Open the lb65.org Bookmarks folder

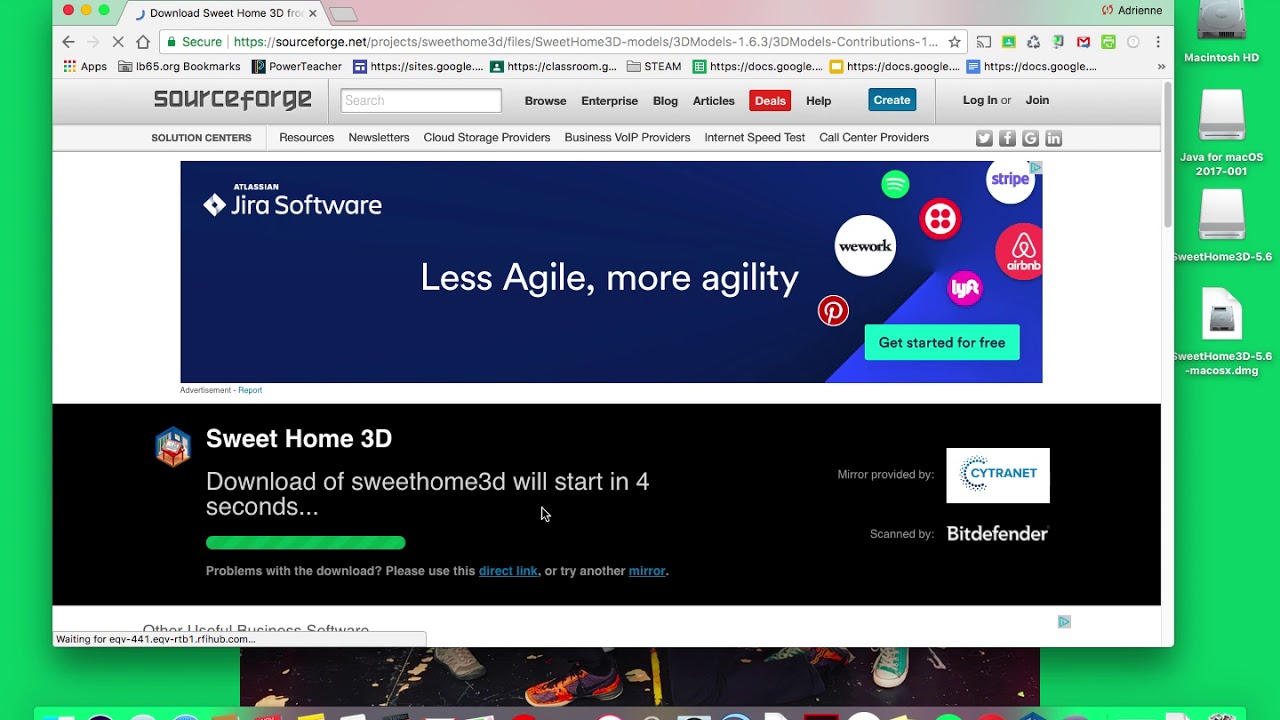[179, 66]
